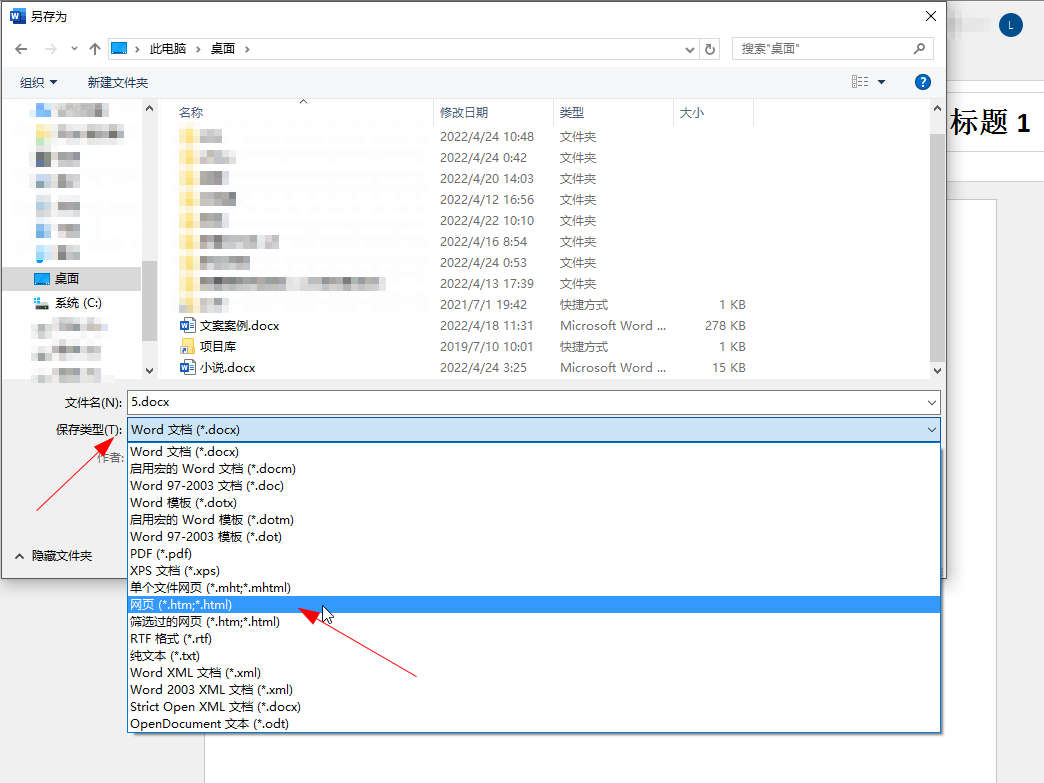Screen dimensions: 1044x783
Task: Click 标题 1 style in Word
Action: (x=990, y=123)
